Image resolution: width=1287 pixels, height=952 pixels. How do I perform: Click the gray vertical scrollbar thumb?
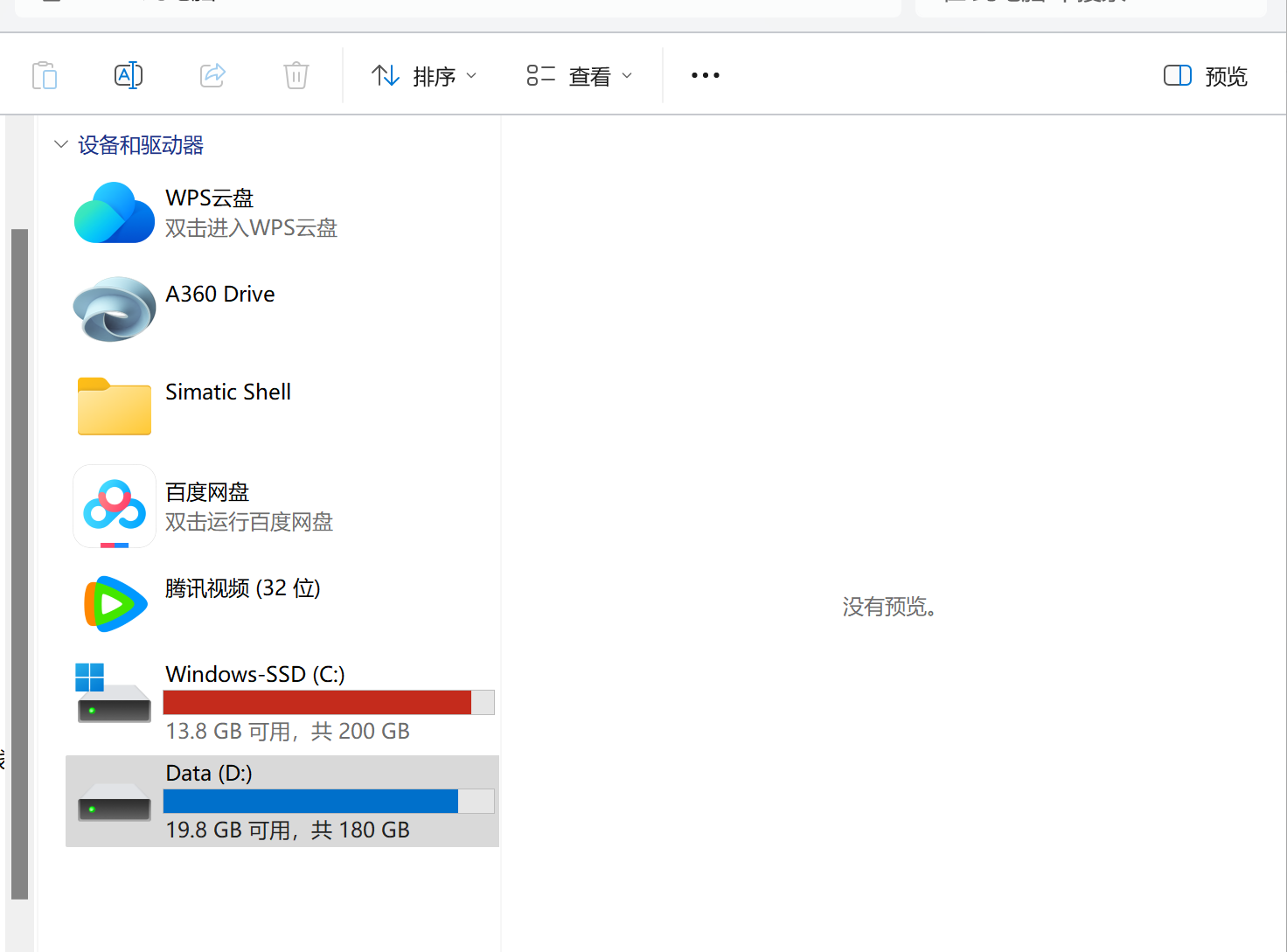pos(19,564)
